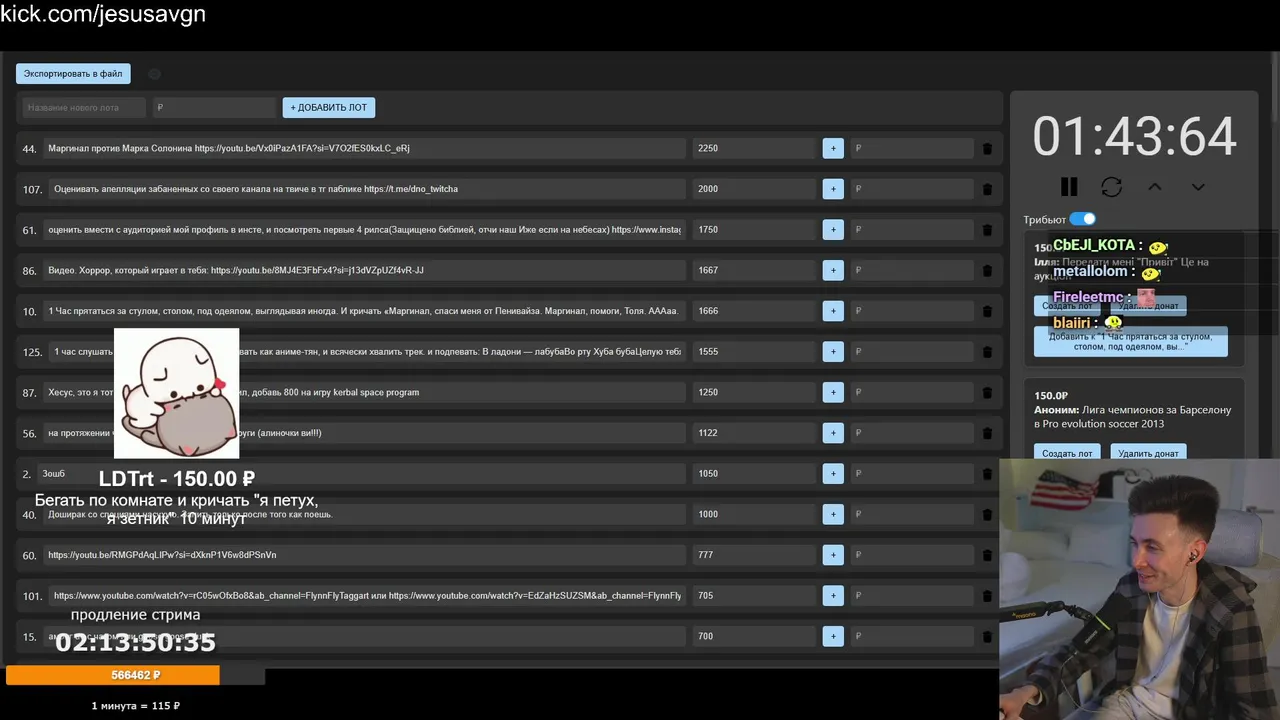Pause the auction timer
Image resolution: width=1280 pixels, height=720 pixels.
tap(1069, 187)
